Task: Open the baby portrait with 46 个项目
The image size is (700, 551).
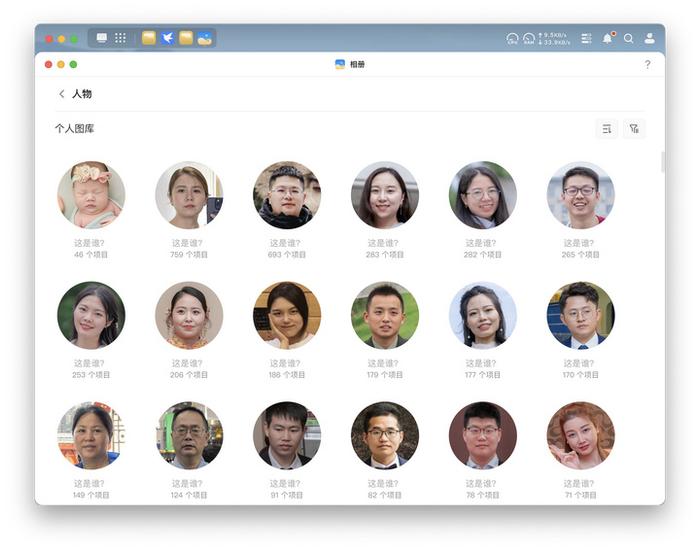Action: tap(91, 195)
